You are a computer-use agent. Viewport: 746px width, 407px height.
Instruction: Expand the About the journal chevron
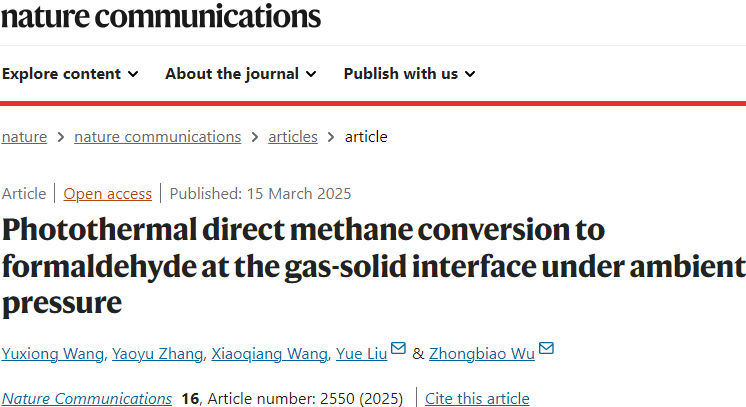(x=311, y=74)
